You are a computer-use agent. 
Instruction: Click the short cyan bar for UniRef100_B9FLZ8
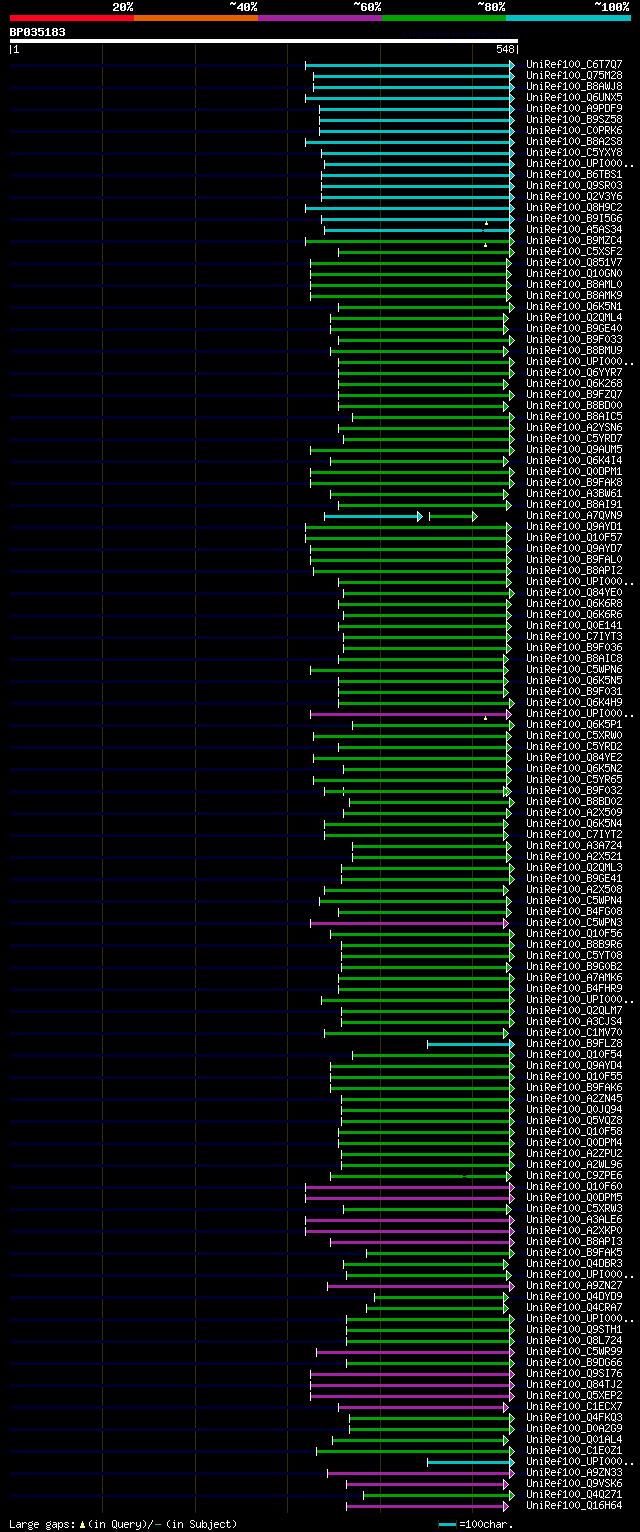[x=471, y=1043]
